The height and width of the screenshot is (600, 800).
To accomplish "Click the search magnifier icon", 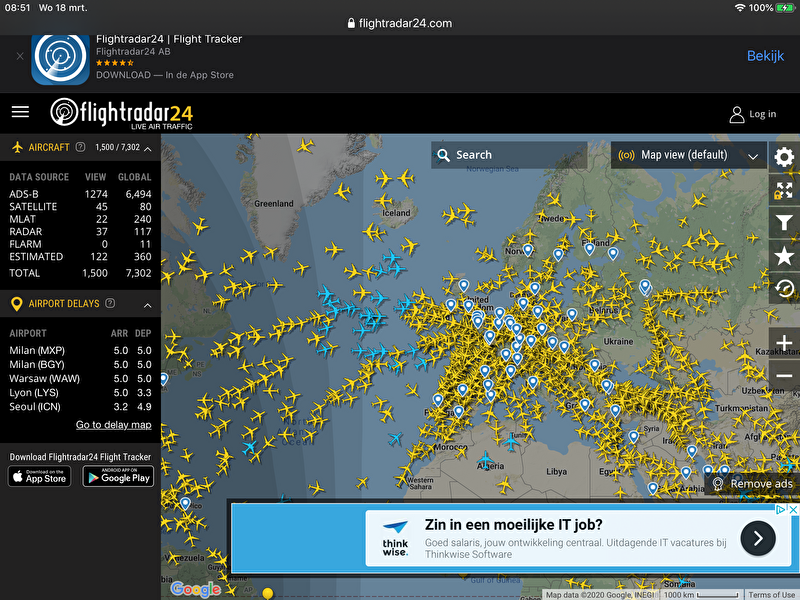I will pyautogui.click(x=443, y=156).
